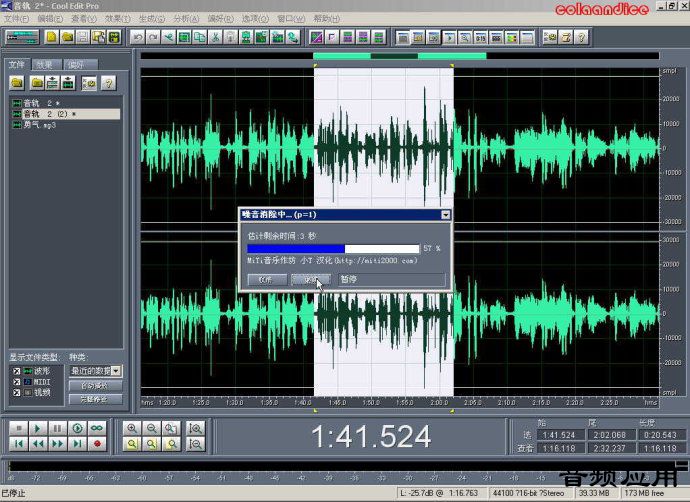Image resolution: width=690 pixels, height=502 pixels.
Task: Click the large time display 1:41.524
Action: [x=371, y=437]
